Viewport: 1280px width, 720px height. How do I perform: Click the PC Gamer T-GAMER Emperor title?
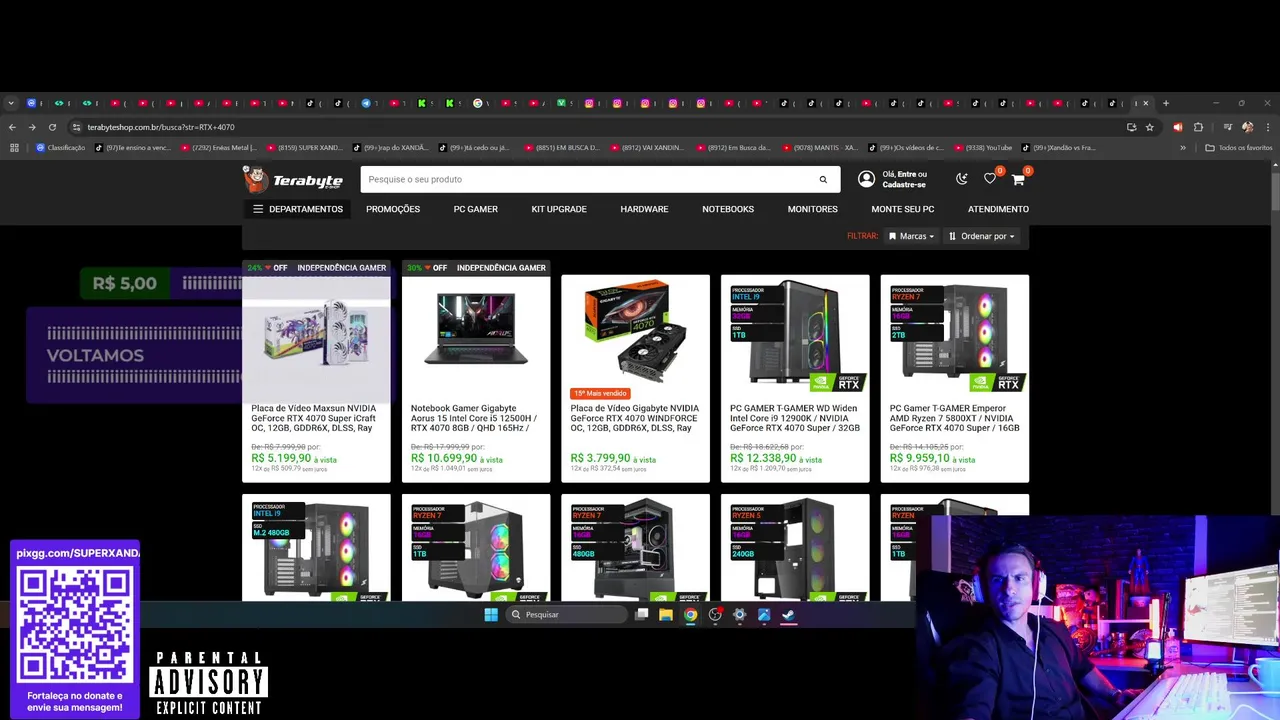(955, 418)
